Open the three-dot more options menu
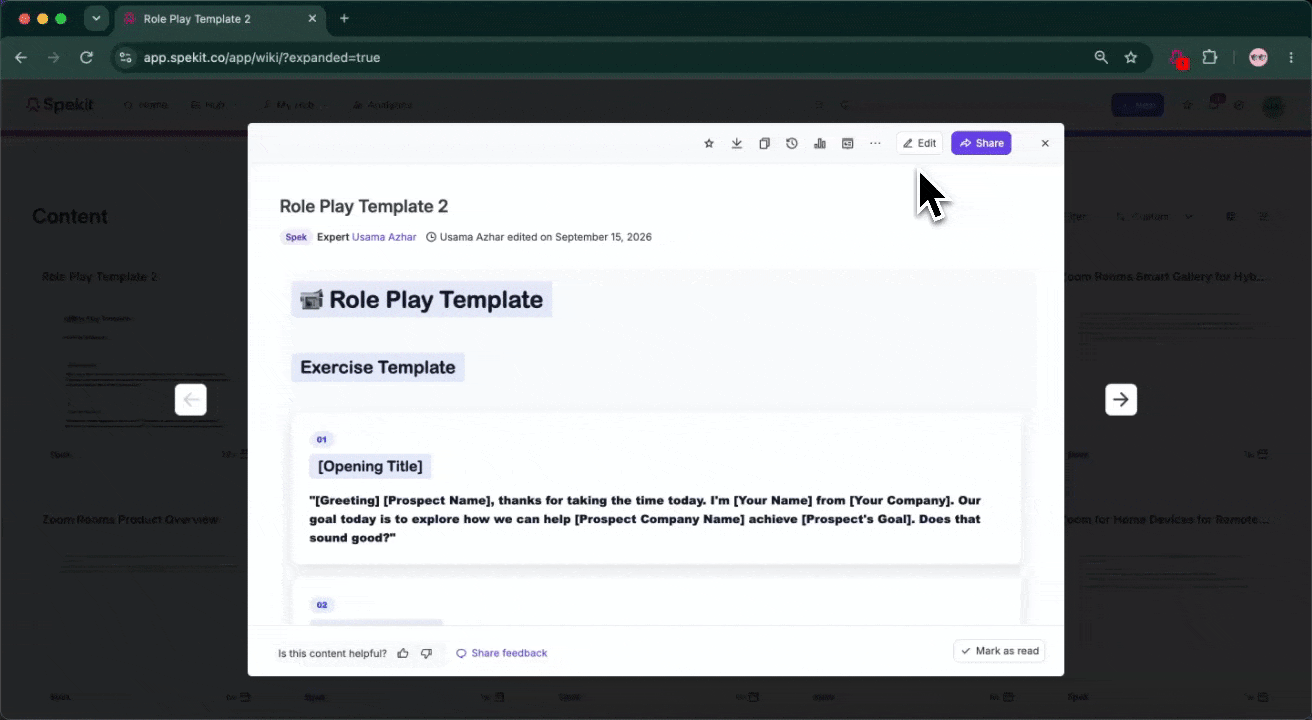1312x720 pixels. pyautogui.click(x=875, y=144)
